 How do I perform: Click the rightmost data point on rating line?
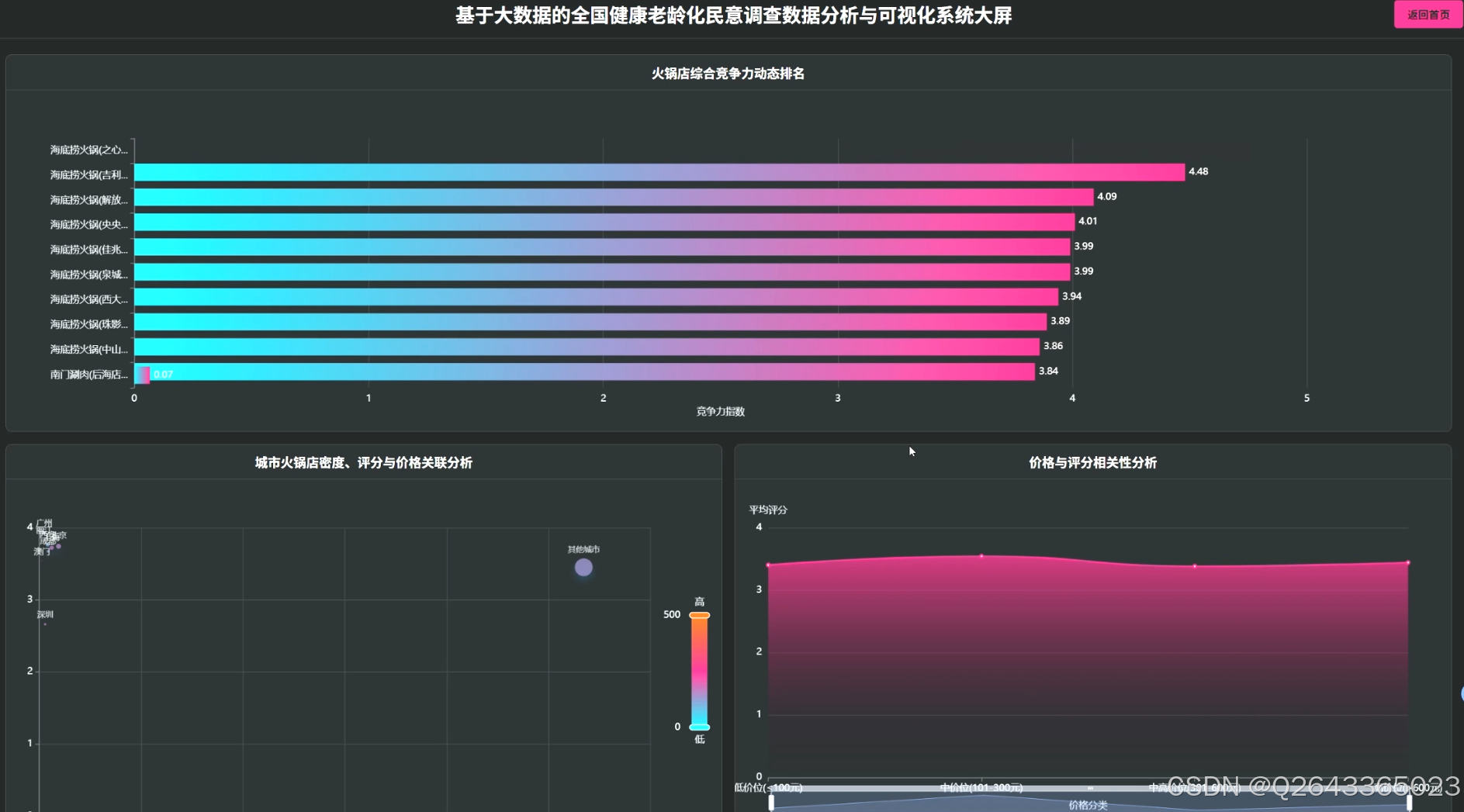(1407, 562)
